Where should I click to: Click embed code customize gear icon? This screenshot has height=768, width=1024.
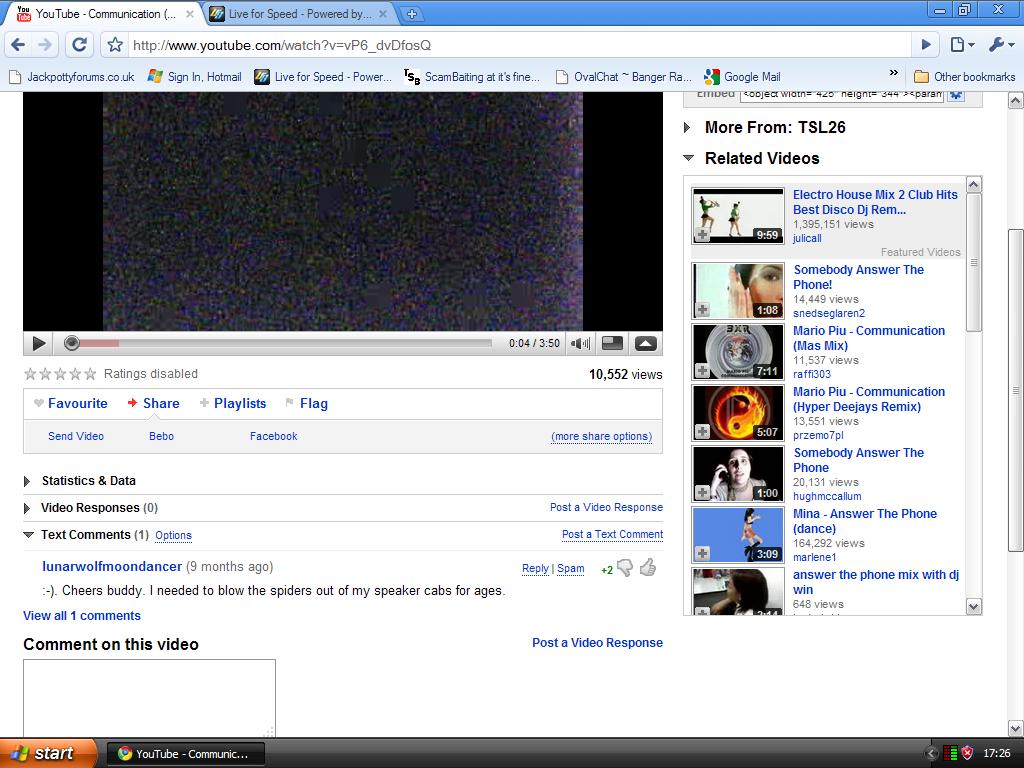point(956,95)
